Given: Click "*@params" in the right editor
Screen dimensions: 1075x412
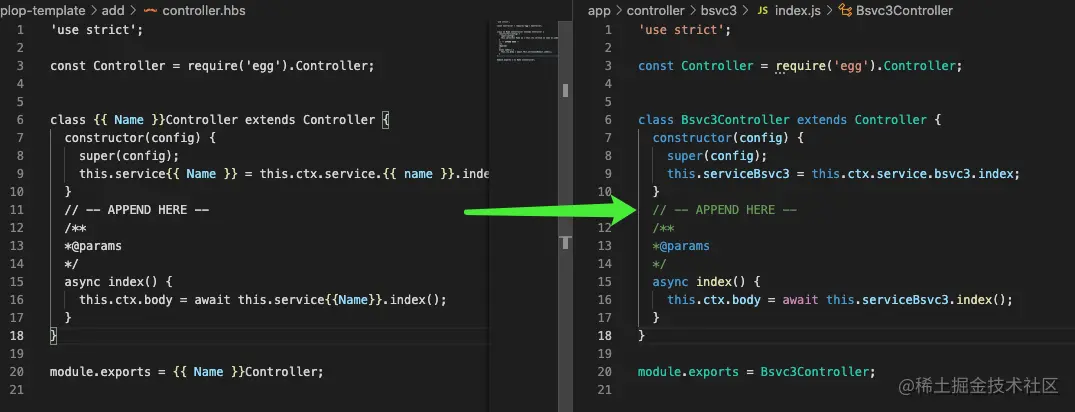Looking at the screenshot, I should click(681, 245).
